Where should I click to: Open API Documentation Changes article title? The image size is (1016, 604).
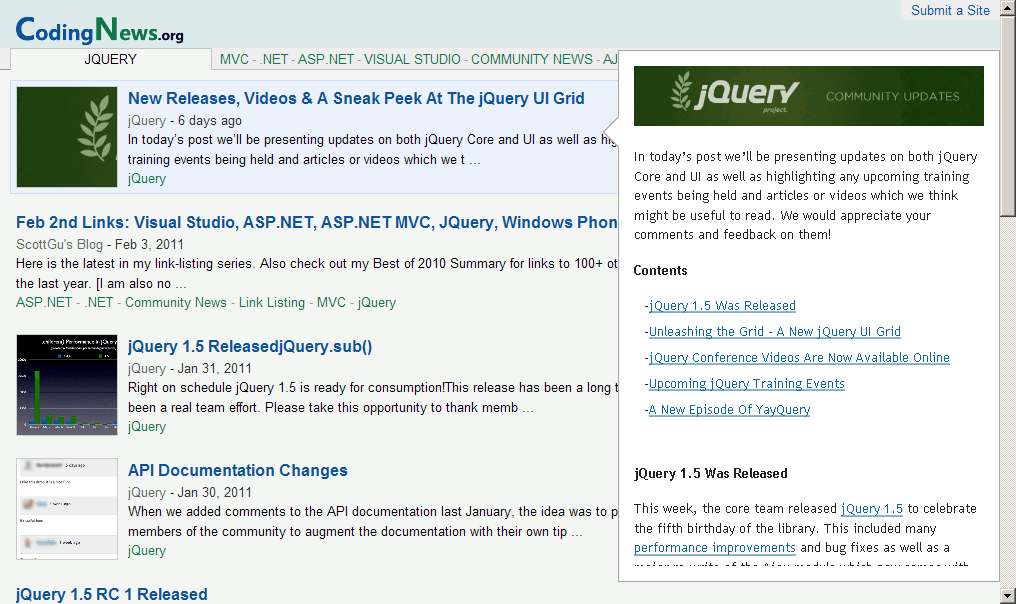237,470
